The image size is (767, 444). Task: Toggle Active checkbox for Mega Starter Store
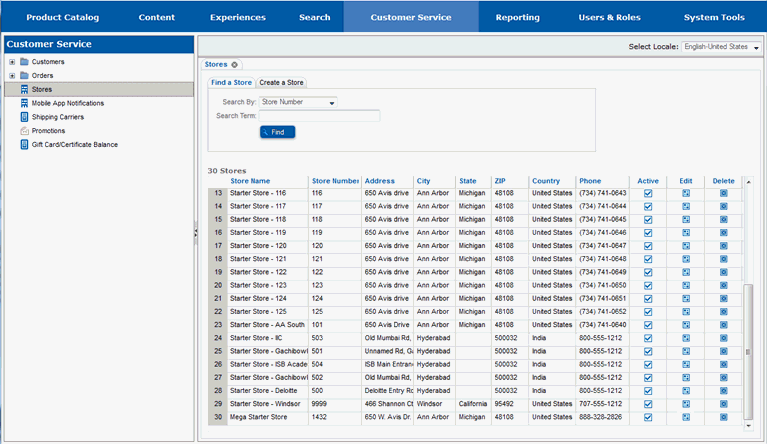pos(648,417)
